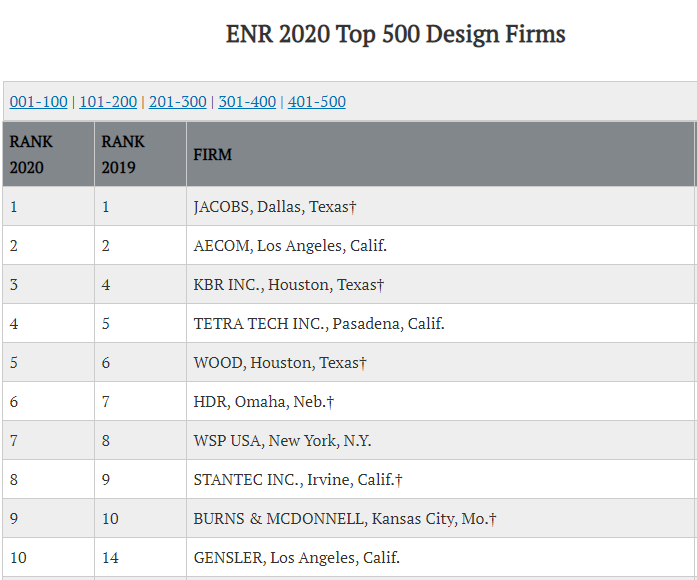Click 2019 rank 10 in Burns & McDonnell row
This screenshot has height=580, width=697.
(140, 519)
